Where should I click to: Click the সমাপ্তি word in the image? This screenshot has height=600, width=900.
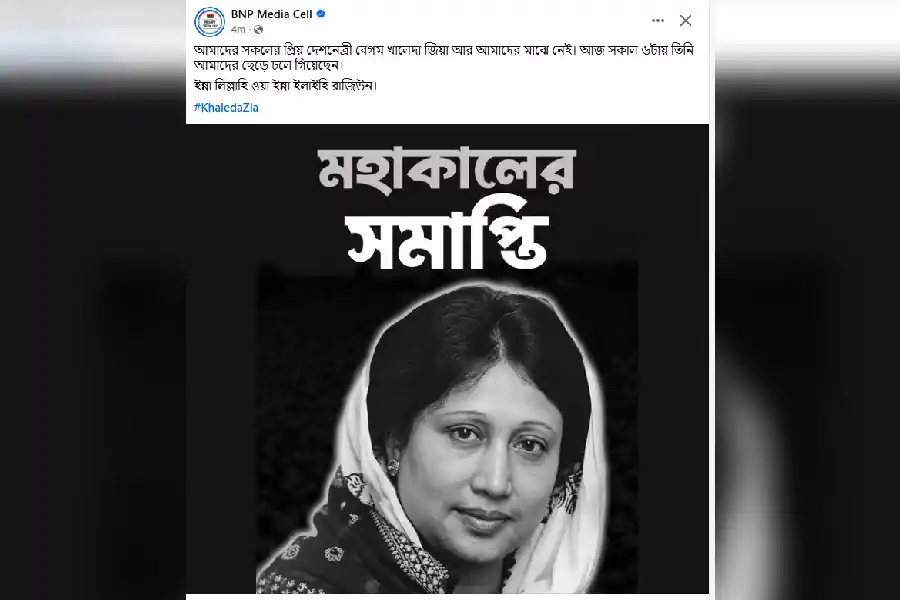[x=447, y=238]
